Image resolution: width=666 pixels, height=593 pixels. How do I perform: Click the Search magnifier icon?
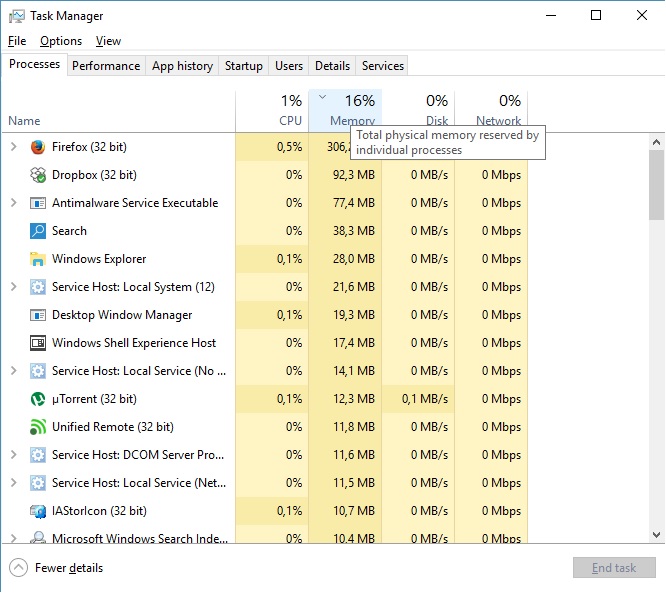pyautogui.click(x=38, y=231)
